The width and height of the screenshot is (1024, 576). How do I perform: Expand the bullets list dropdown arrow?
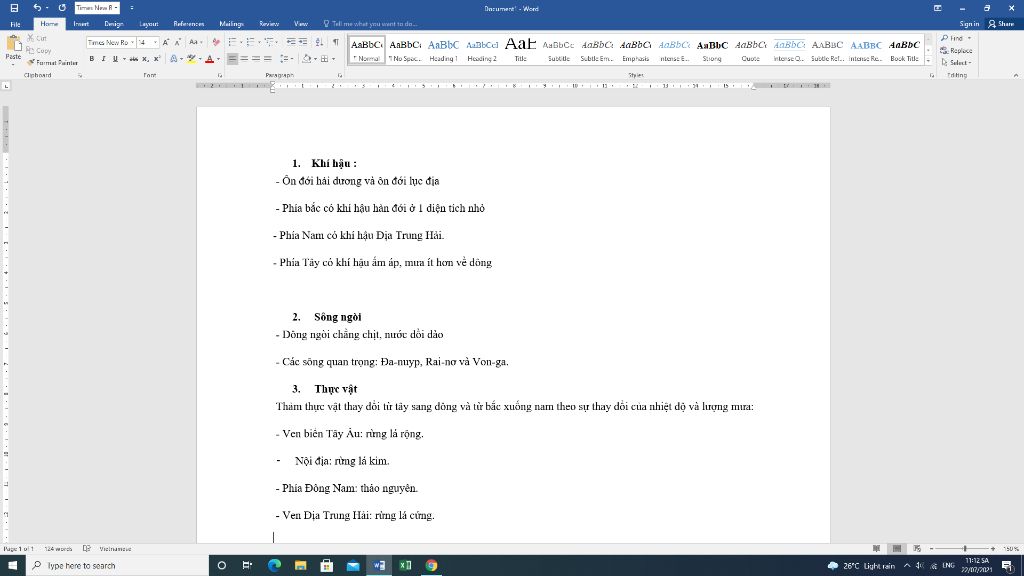click(x=241, y=42)
